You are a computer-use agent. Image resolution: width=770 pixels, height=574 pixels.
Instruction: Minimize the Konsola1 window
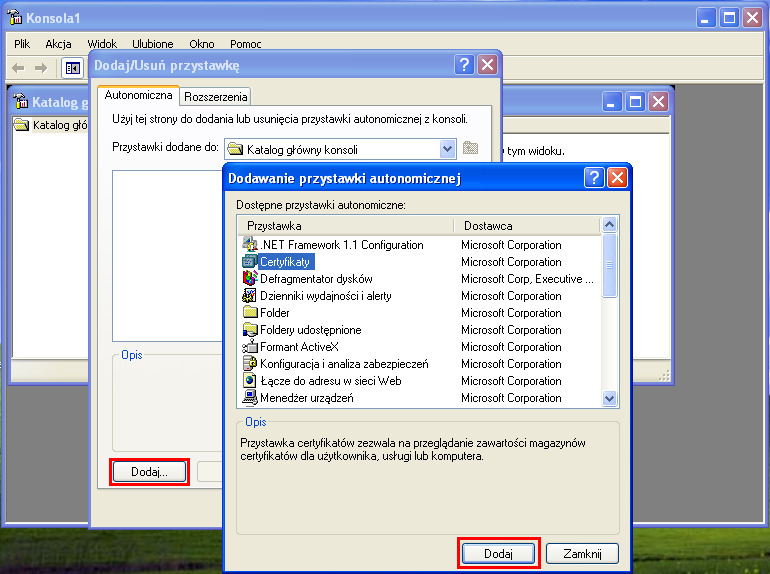coord(706,18)
